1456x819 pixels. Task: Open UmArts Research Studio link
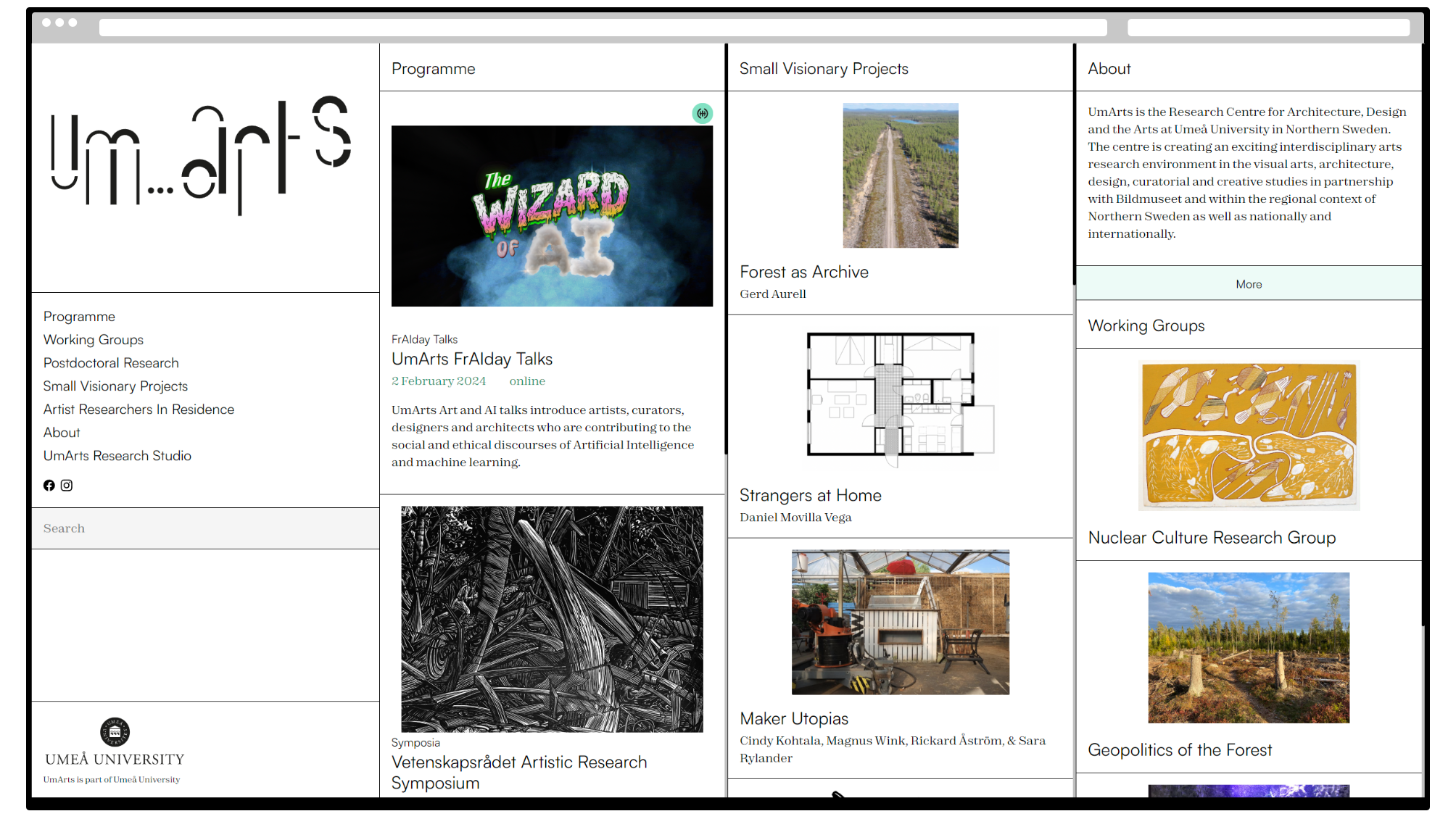(x=117, y=456)
